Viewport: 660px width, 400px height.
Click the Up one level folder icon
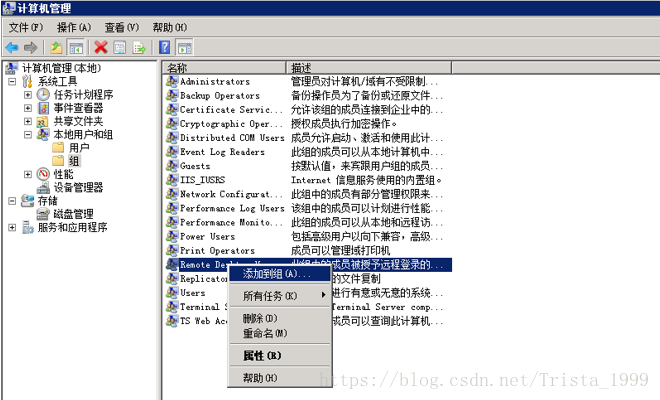(56, 48)
